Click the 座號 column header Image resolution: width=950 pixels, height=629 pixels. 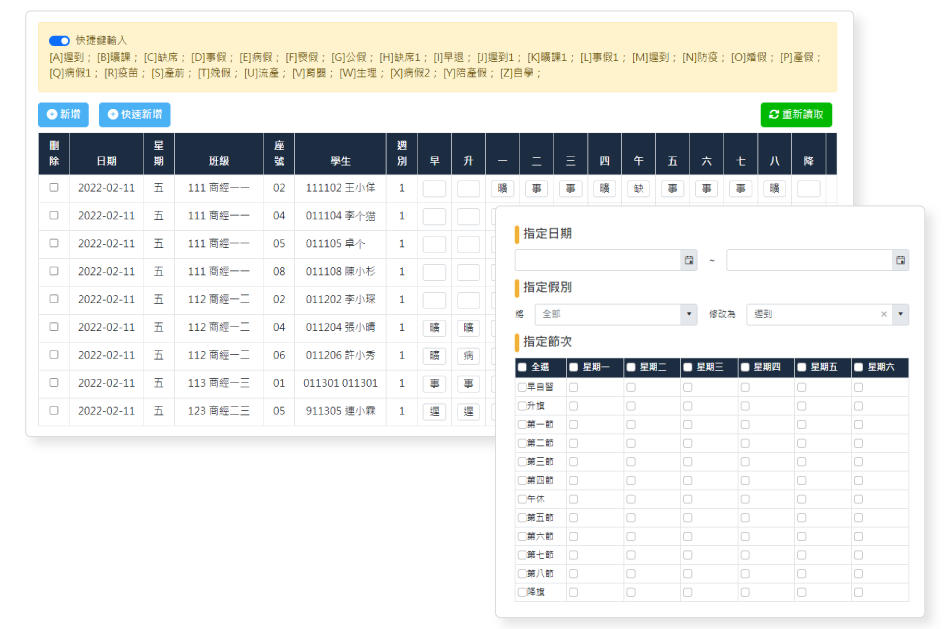click(279, 153)
